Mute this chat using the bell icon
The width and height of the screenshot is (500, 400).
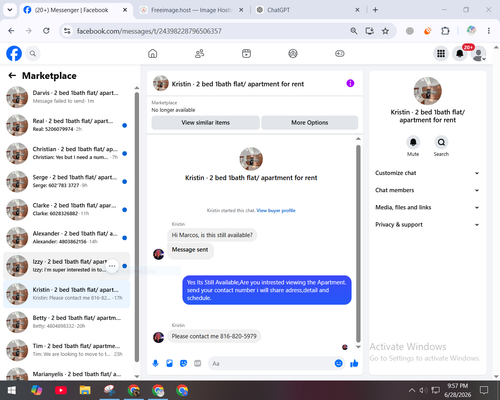click(413, 142)
